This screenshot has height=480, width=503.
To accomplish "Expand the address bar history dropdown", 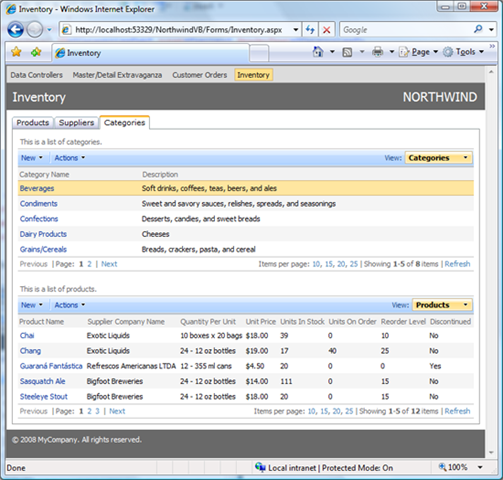I will coord(295,30).
